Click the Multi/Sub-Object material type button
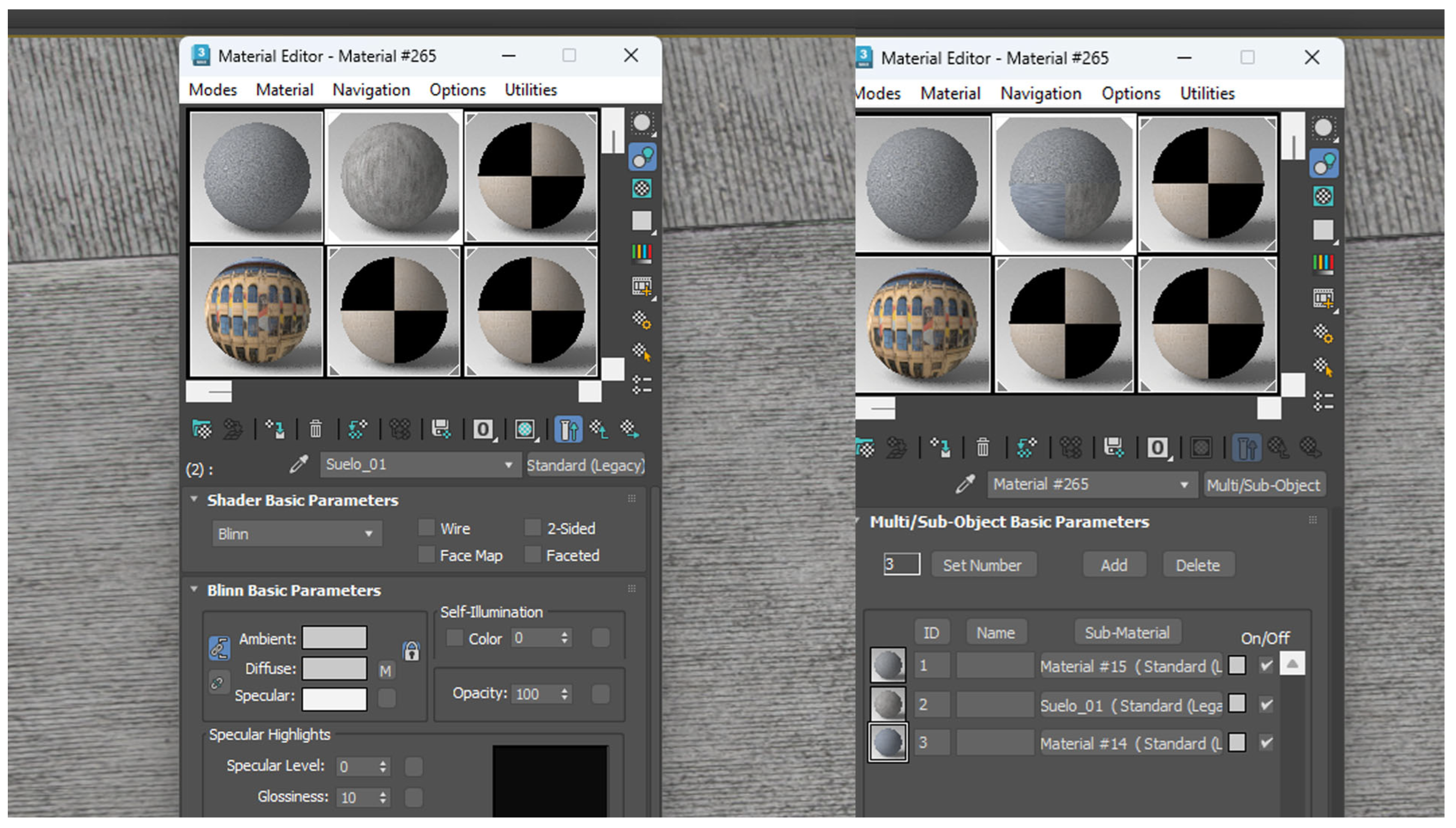The image size is (1456, 828). (1263, 485)
